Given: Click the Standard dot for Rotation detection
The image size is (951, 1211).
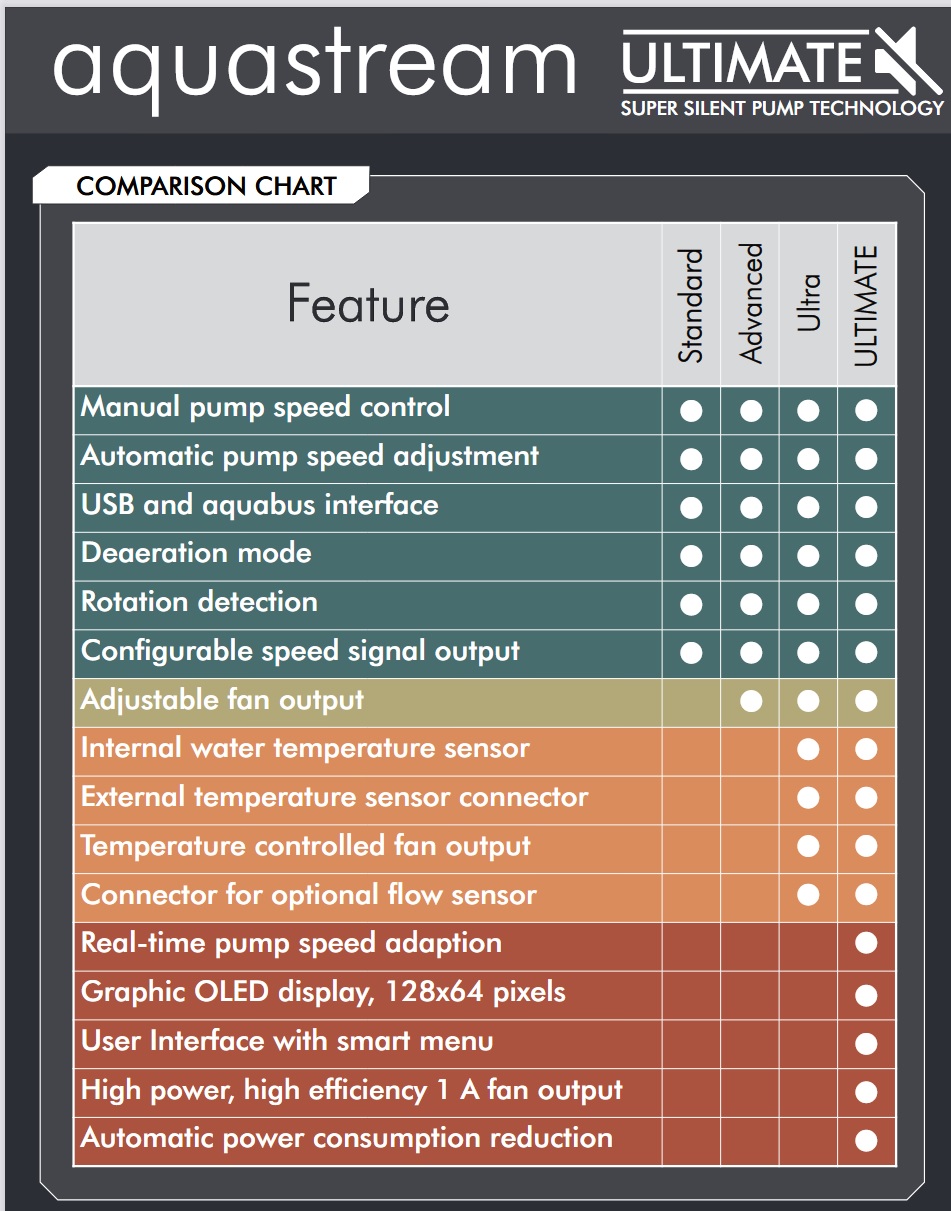Looking at the screenshot, I should pyautogui.click(x=691, y=605).
